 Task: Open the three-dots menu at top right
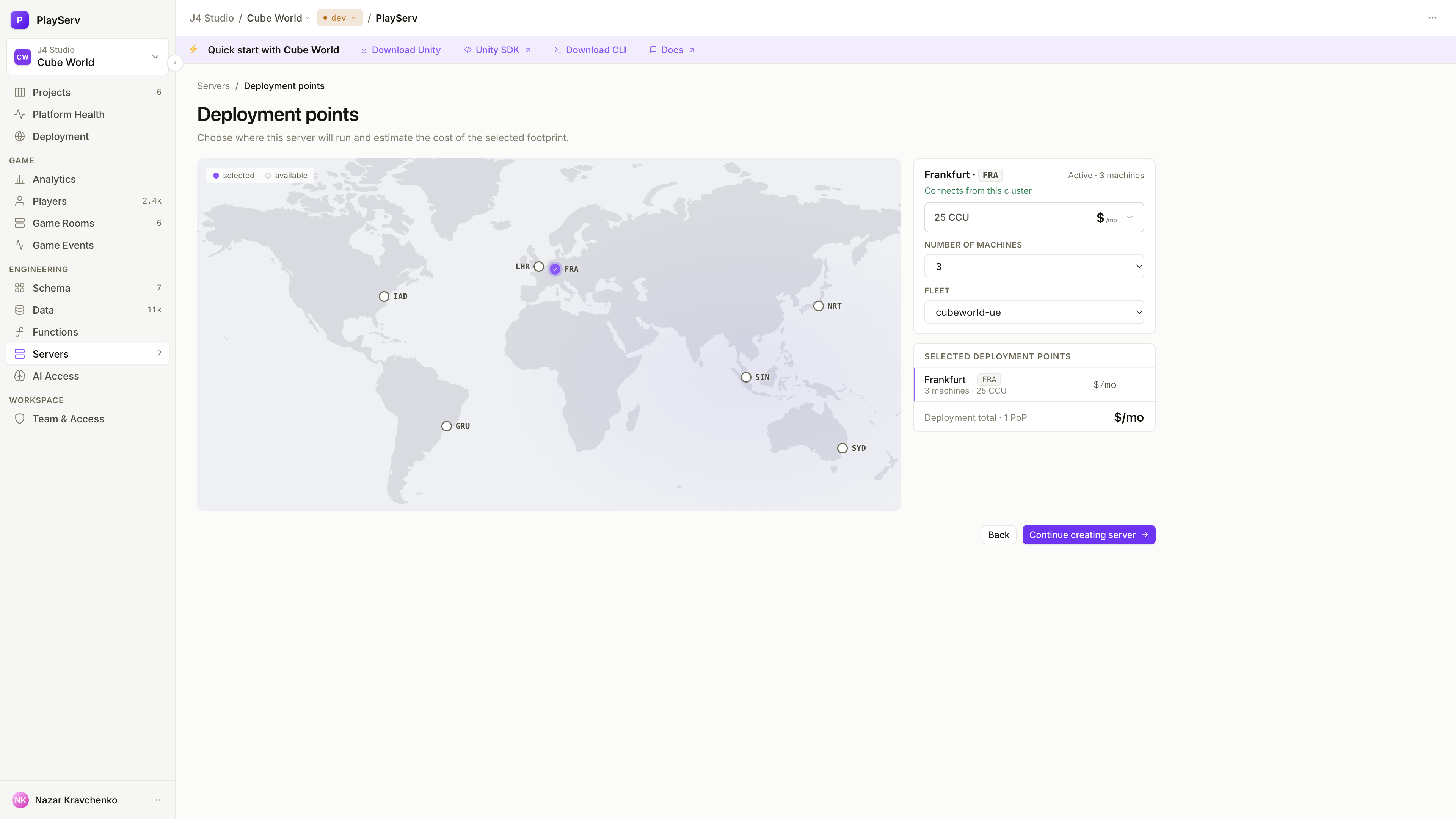(x=1432, y=18)
